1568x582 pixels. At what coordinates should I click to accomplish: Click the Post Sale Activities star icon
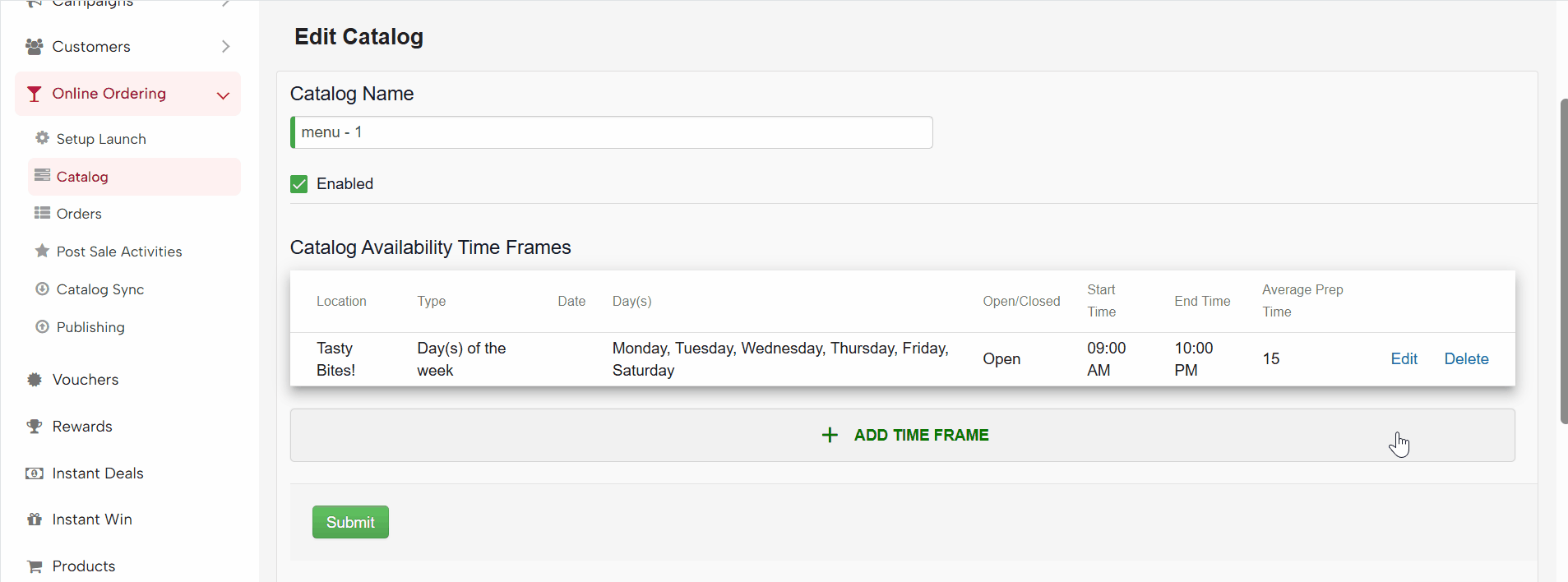point(42,251)
